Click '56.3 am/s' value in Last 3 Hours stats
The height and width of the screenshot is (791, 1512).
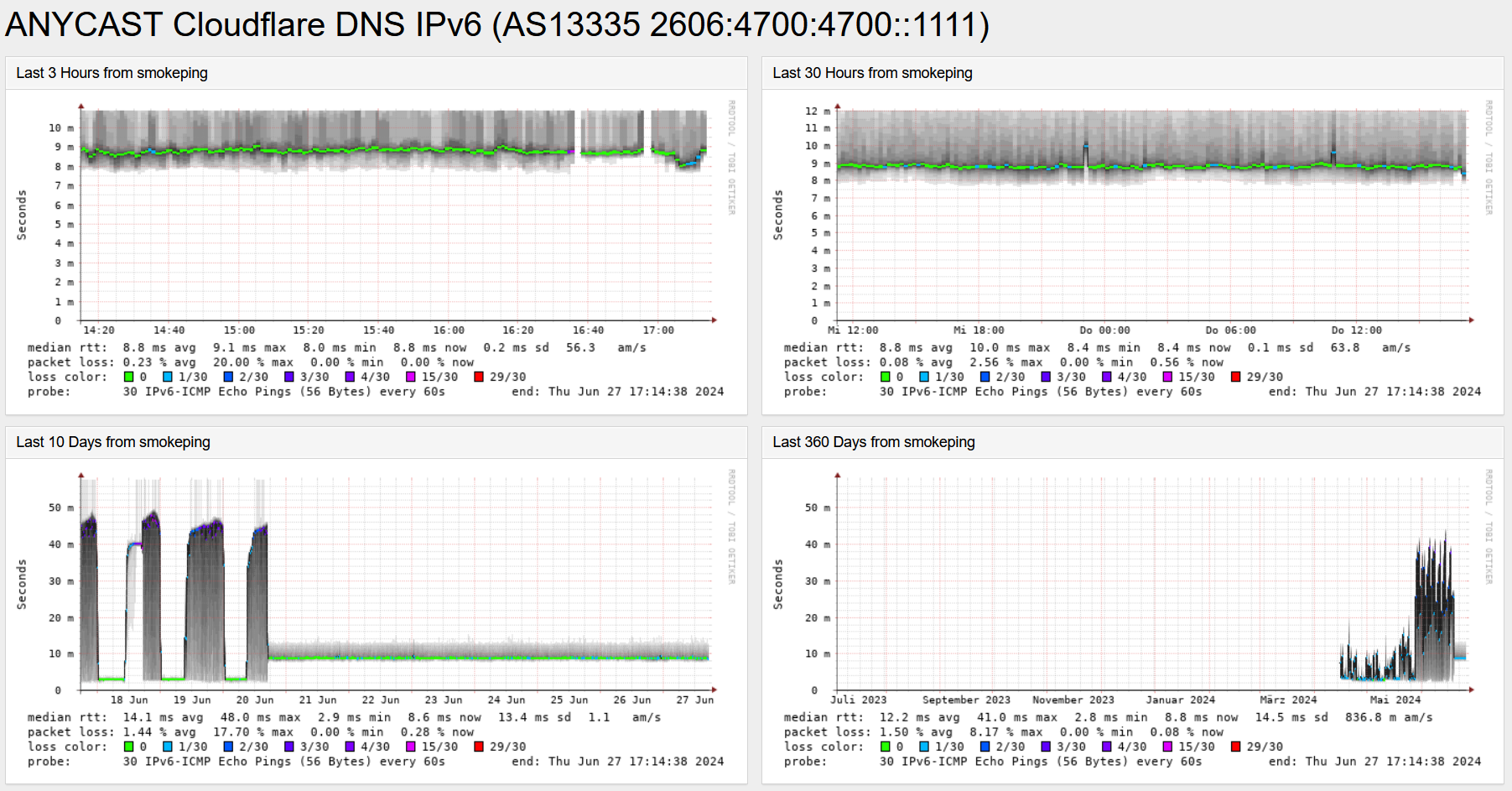(x=605, y=347)
